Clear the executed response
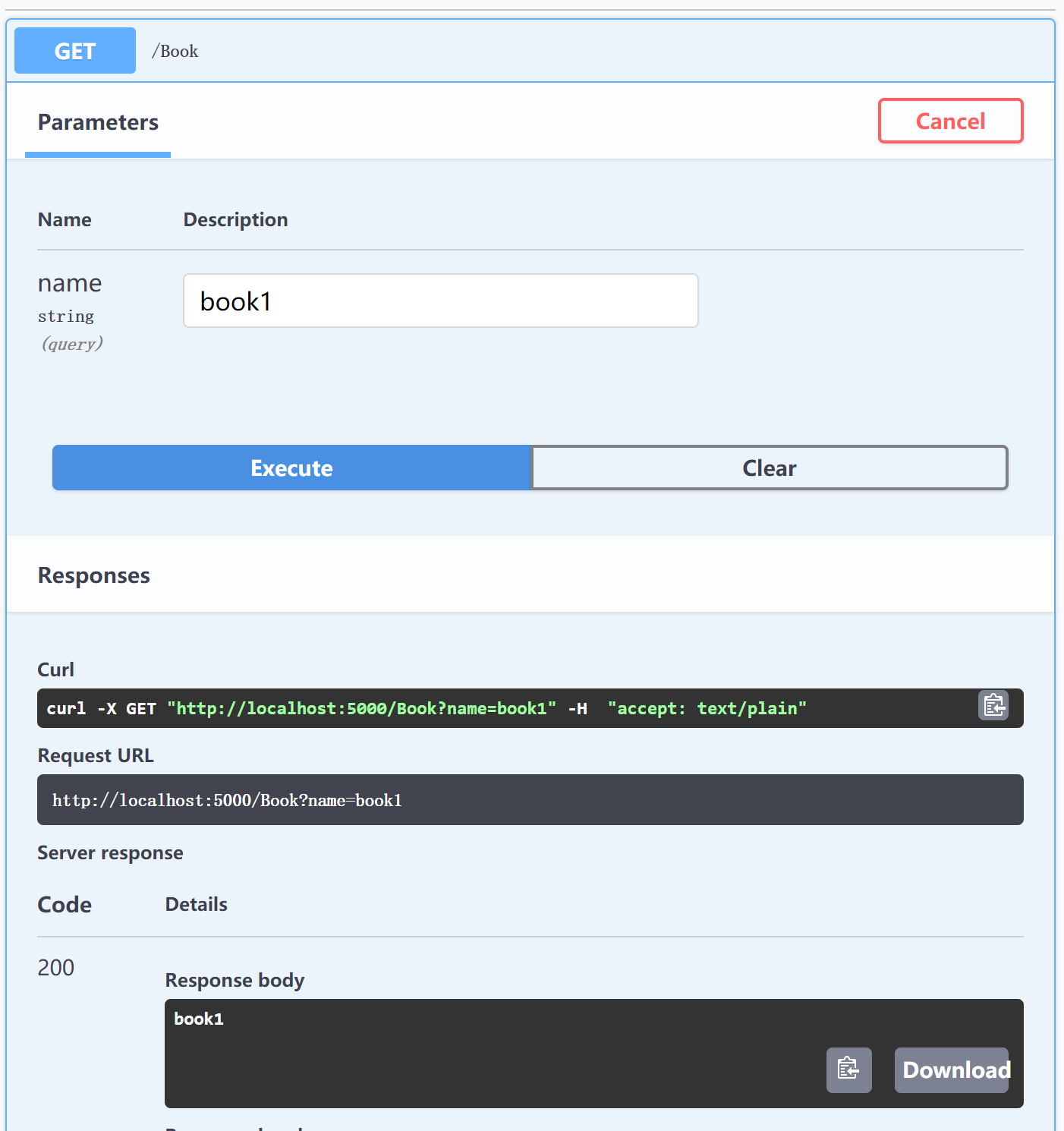 (x=769, y=468)
